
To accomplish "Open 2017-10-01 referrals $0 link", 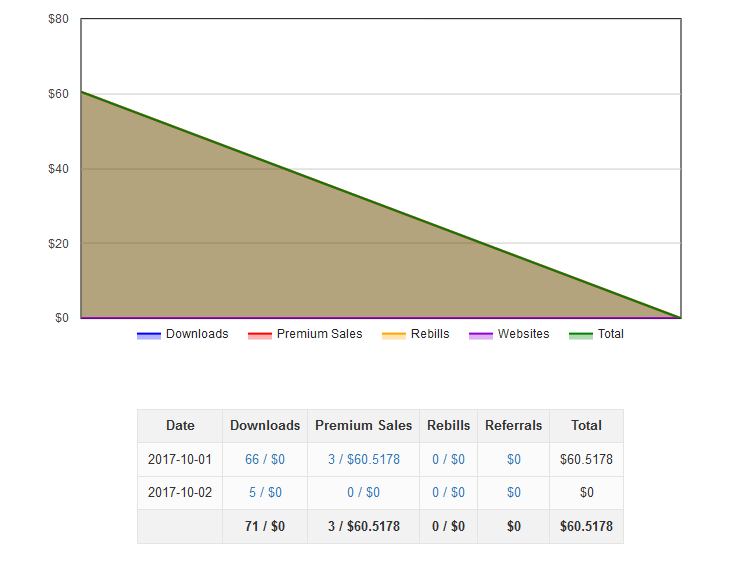I will (513, 460).
